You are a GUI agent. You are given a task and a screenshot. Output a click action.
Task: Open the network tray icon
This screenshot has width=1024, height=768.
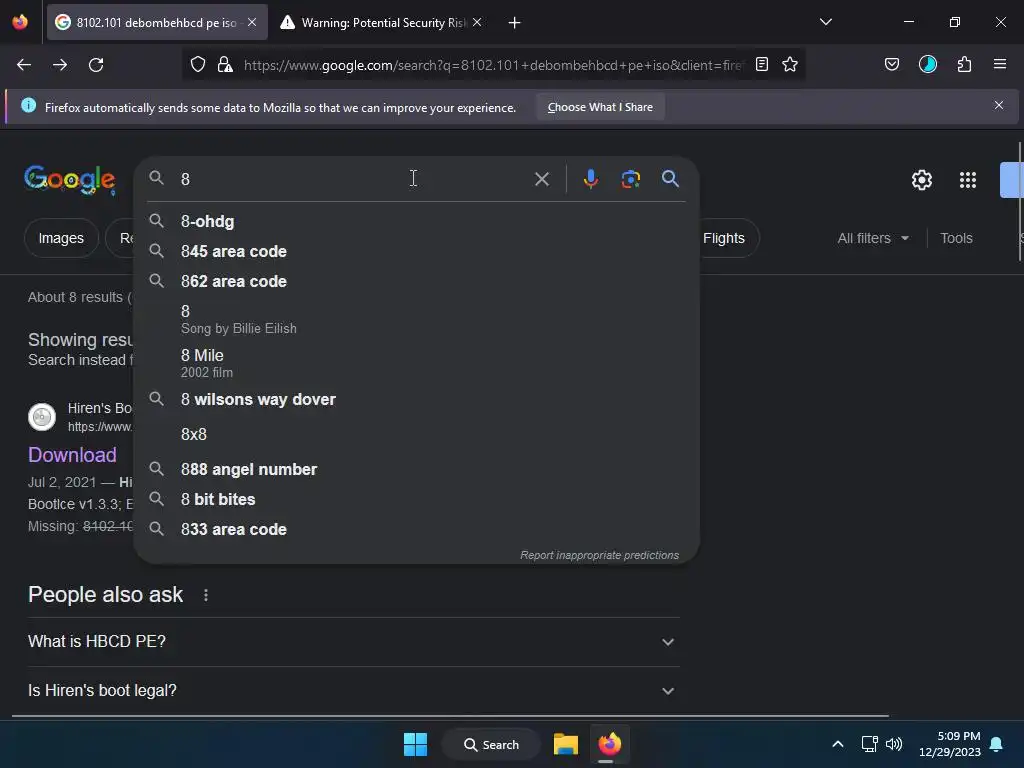[869, 744]
